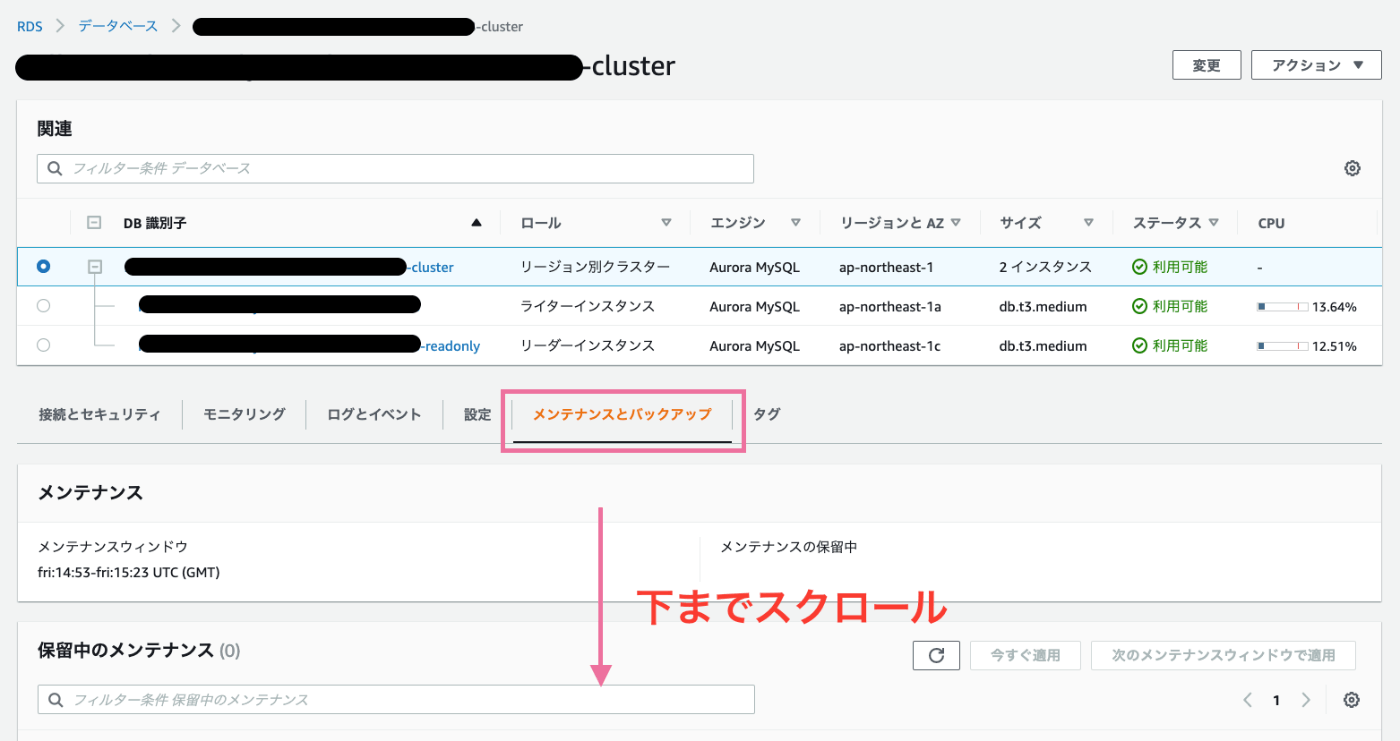This screenshot has height=741, width=1400.
Task: Select the ライターインスタンス row radio button
Action: pyautogui.click(x=43, y=306)
